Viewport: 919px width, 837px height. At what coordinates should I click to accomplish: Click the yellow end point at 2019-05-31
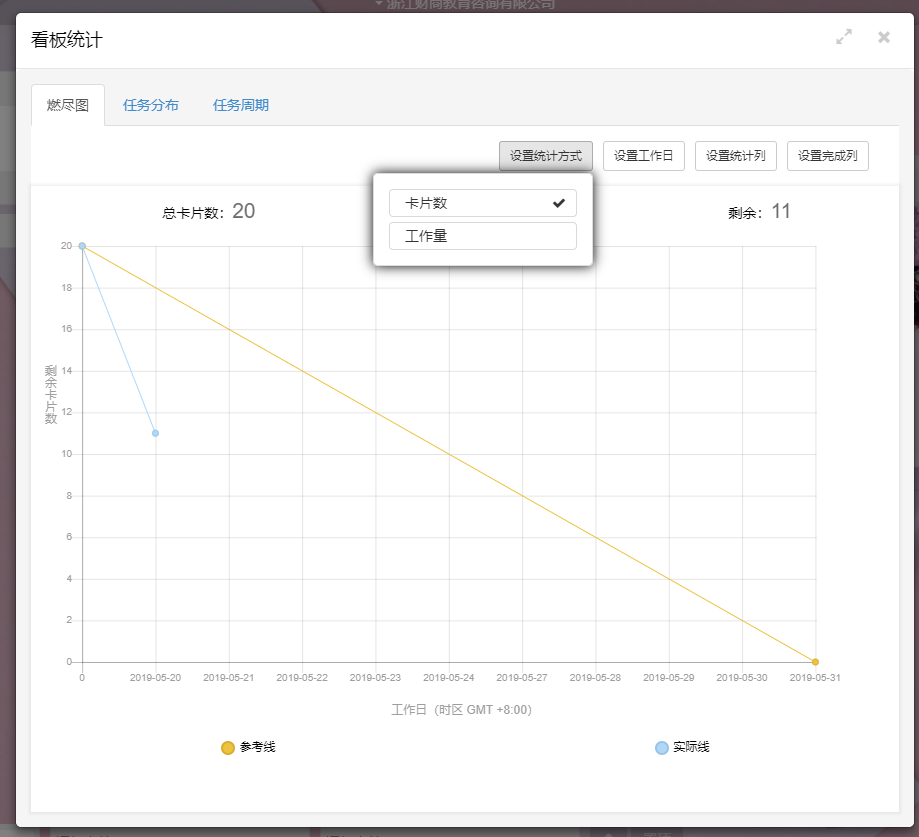click(x=815, y=662)
